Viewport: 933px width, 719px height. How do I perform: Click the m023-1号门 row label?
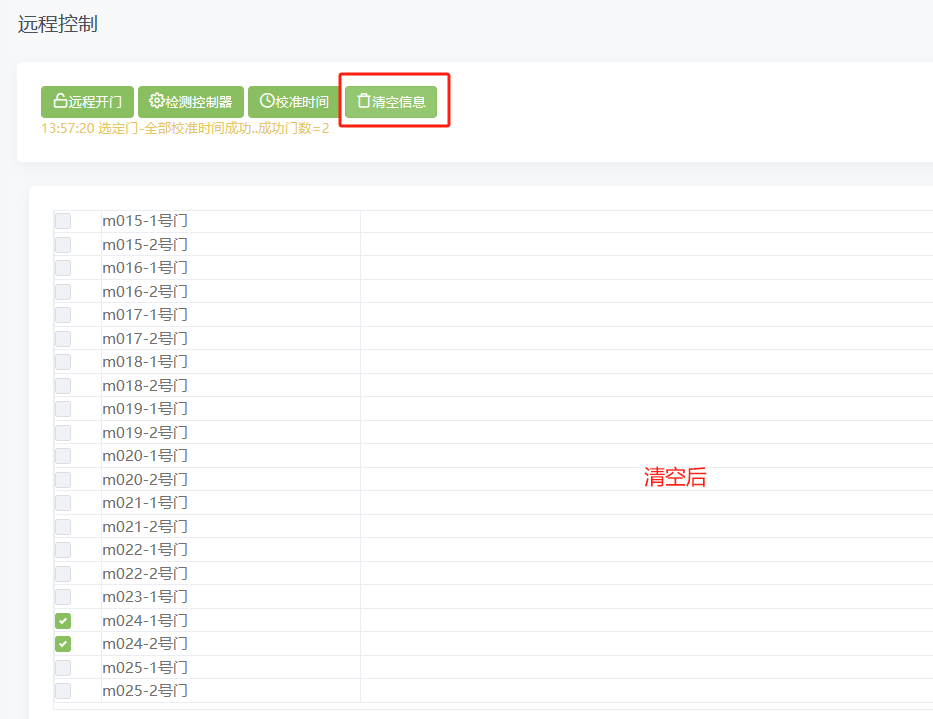pos(145,597)
